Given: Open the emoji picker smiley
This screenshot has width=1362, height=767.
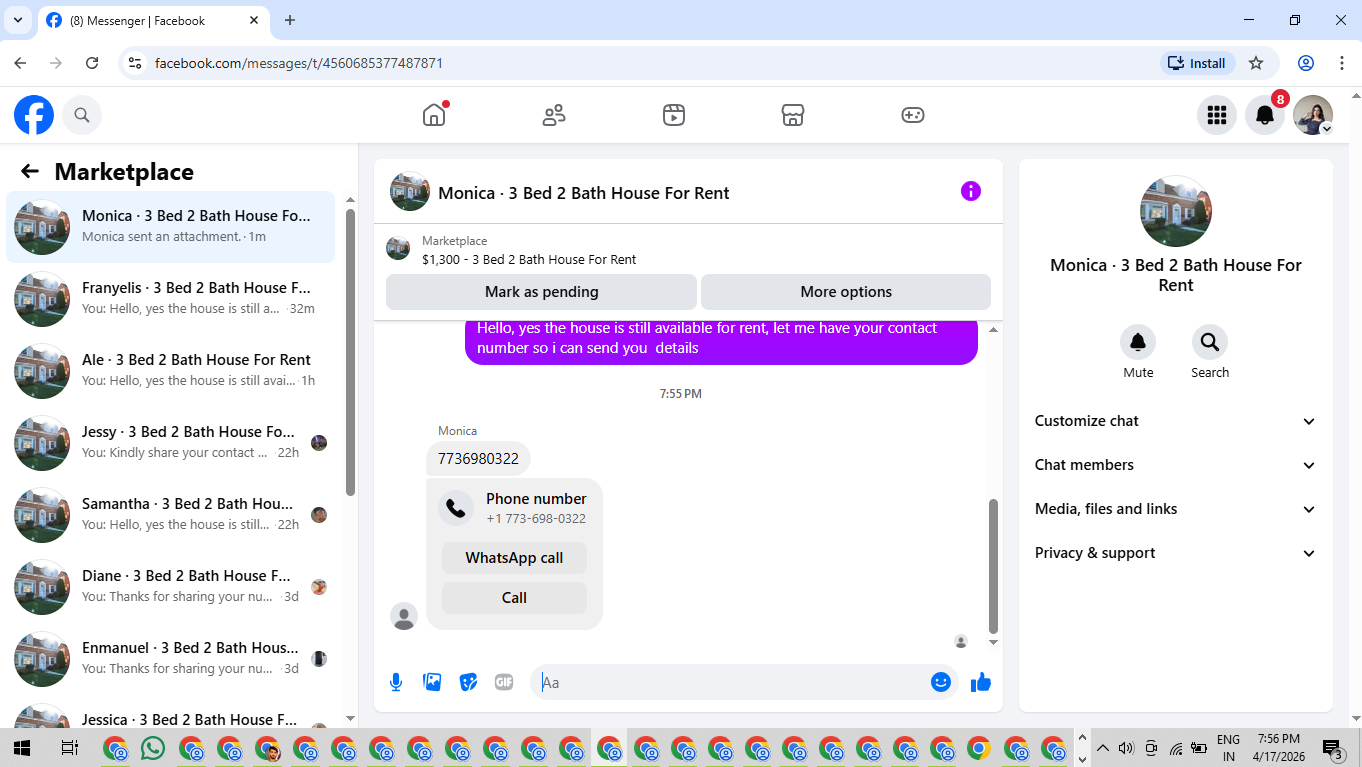Looking at the screenshot, I should click(x=941, y=682).
